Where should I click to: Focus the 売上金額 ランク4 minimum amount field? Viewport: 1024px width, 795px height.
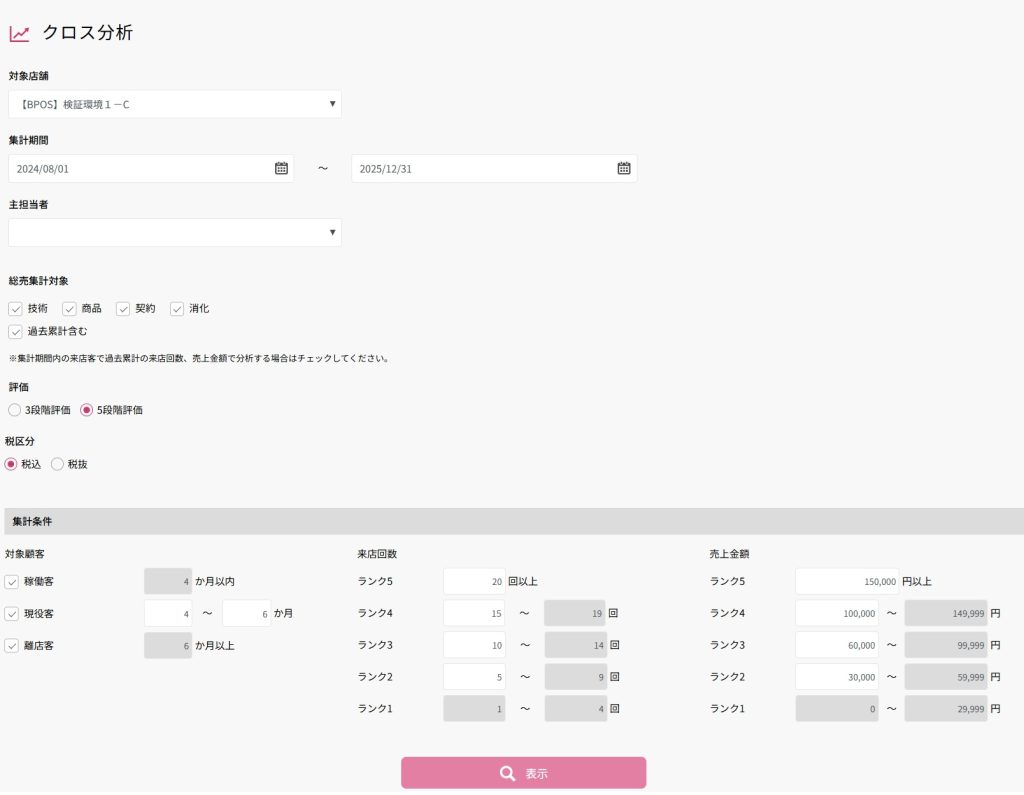(x=836, y=613)
